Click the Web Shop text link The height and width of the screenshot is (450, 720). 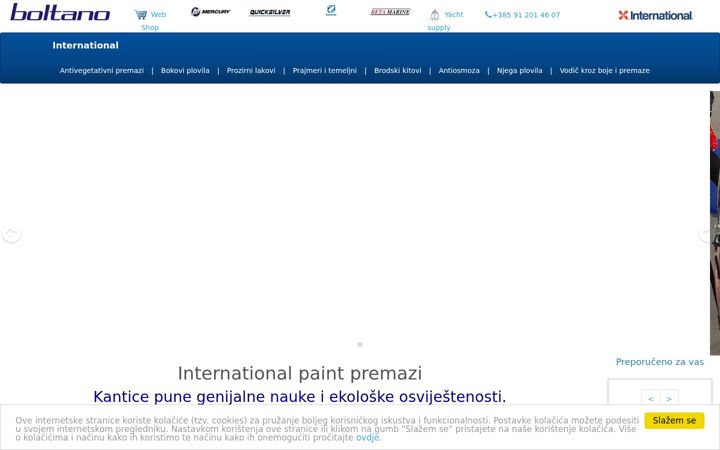tap(154, 21)
